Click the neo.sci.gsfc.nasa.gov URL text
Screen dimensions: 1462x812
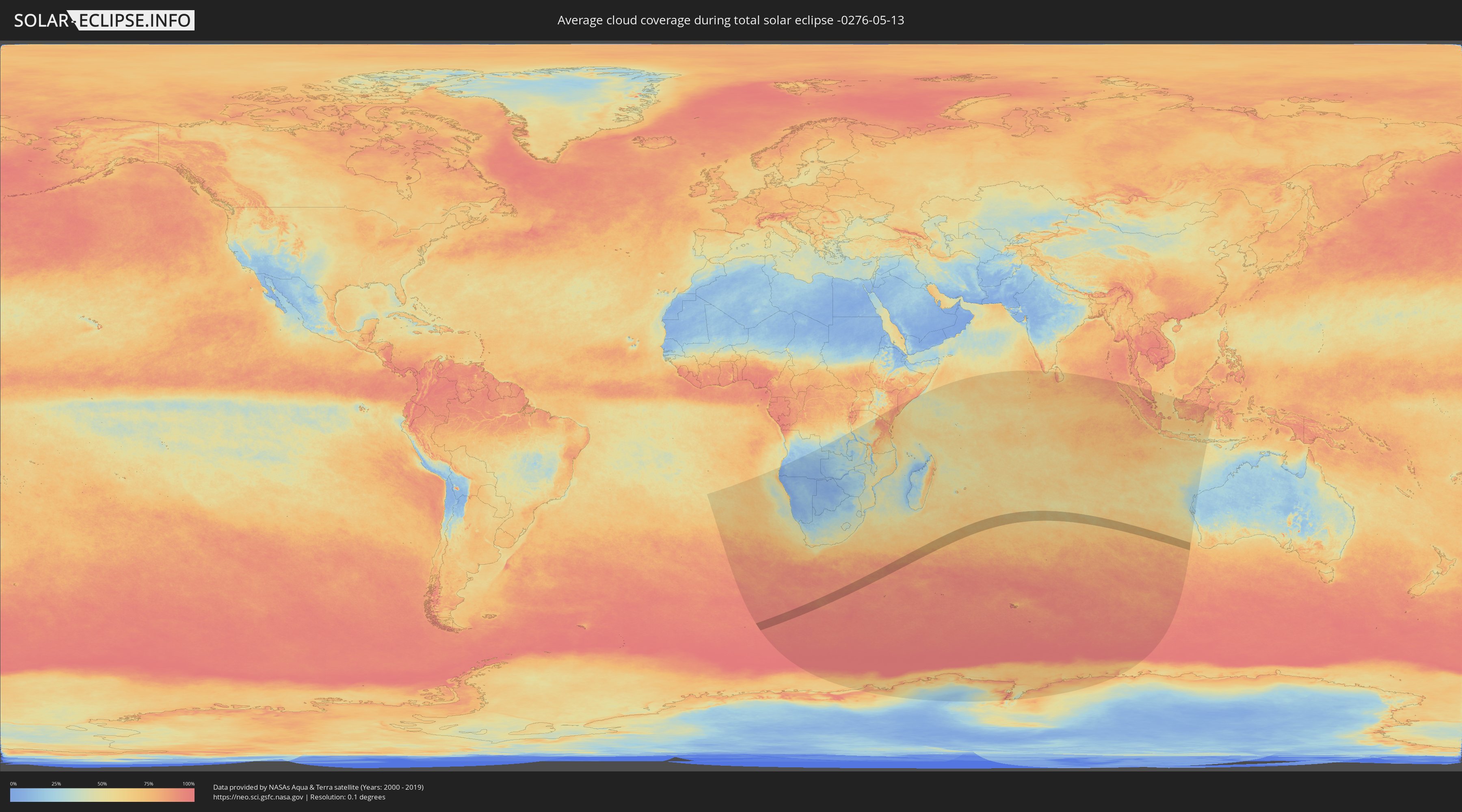(x=258, y=797)
